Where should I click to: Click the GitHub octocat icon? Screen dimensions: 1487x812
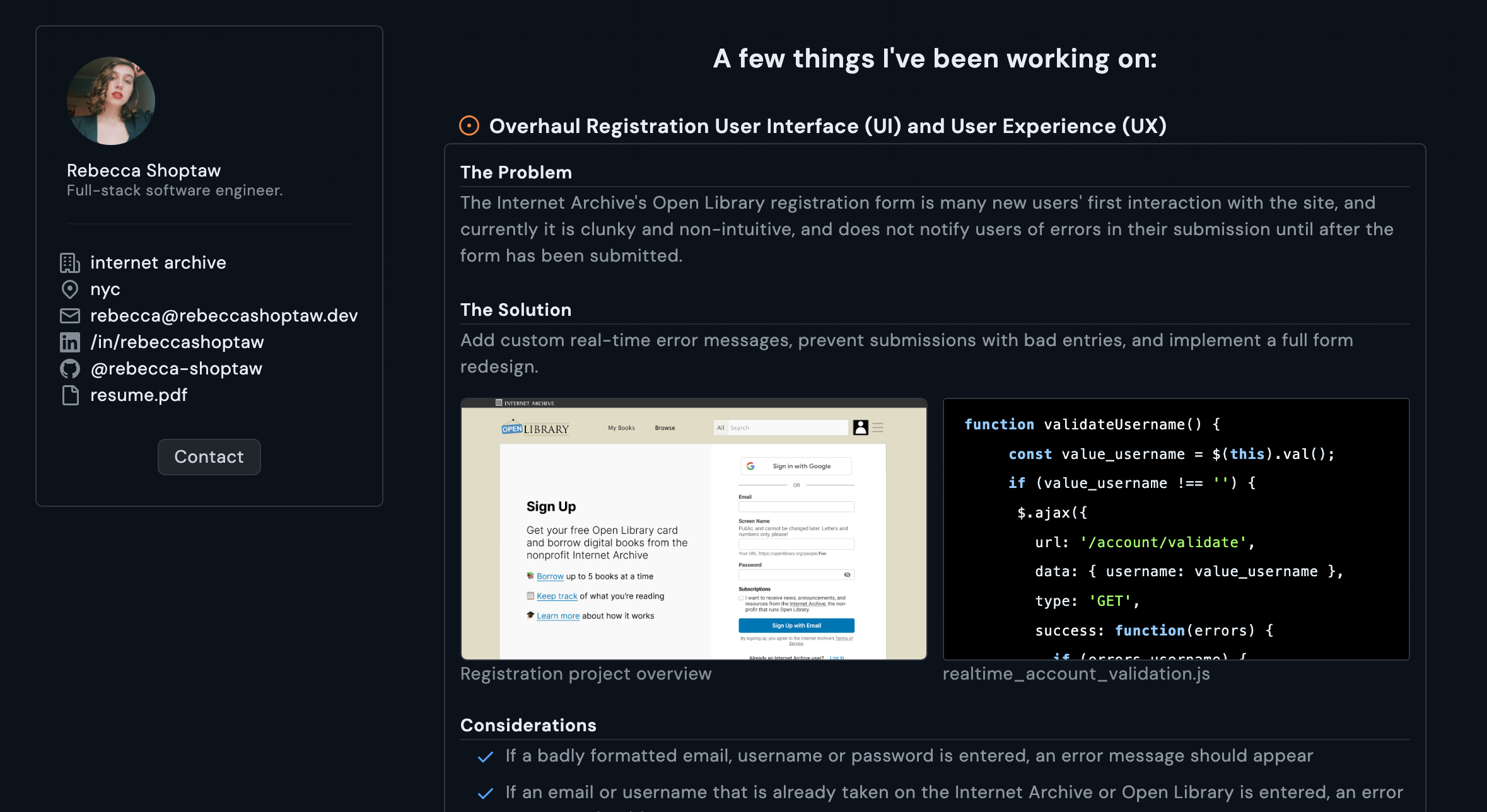point(70,369)
